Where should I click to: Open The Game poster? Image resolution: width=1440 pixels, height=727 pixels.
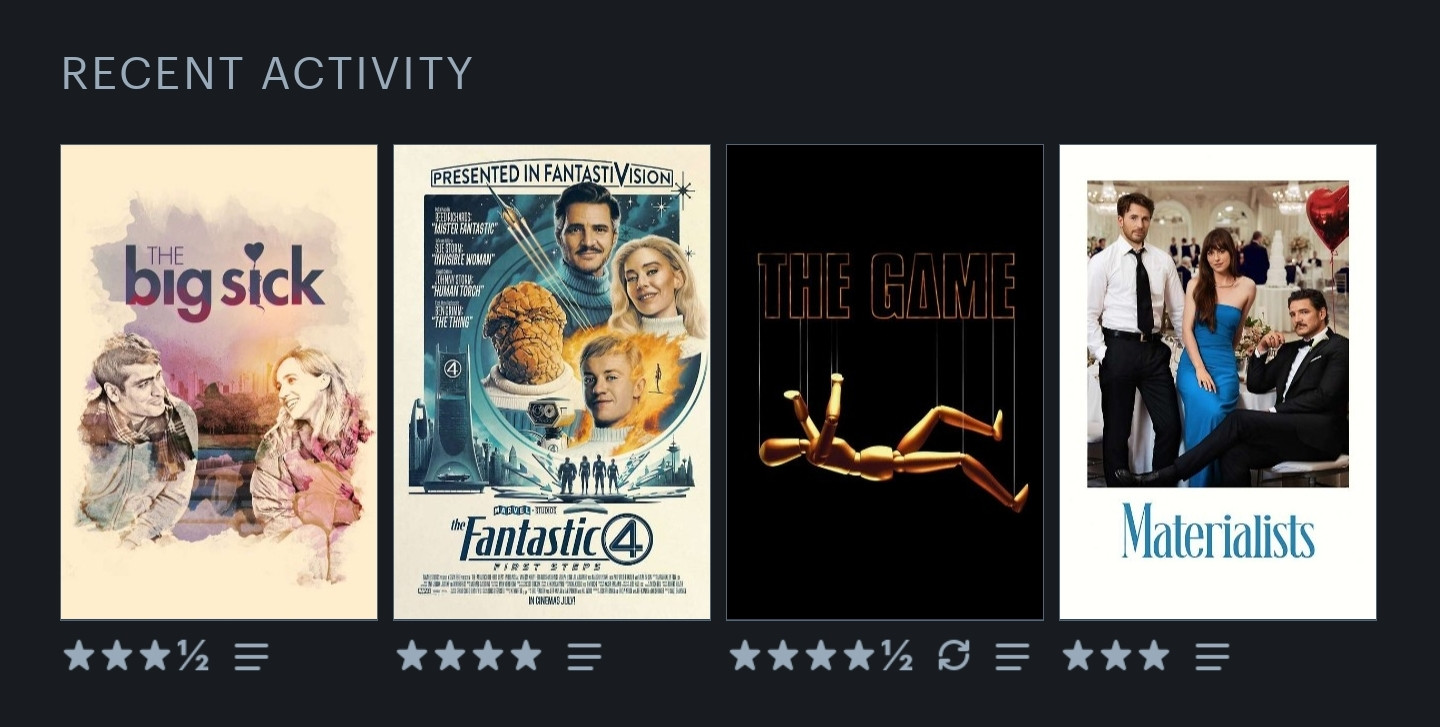tap(885, 382)
